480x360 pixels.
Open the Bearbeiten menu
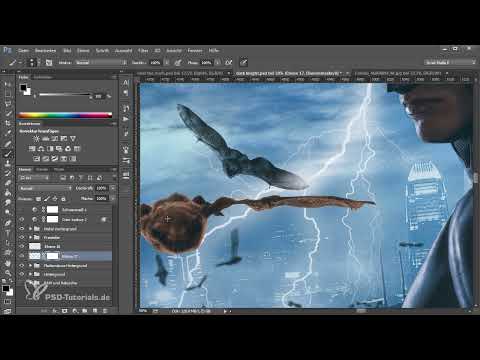(45, 51)
